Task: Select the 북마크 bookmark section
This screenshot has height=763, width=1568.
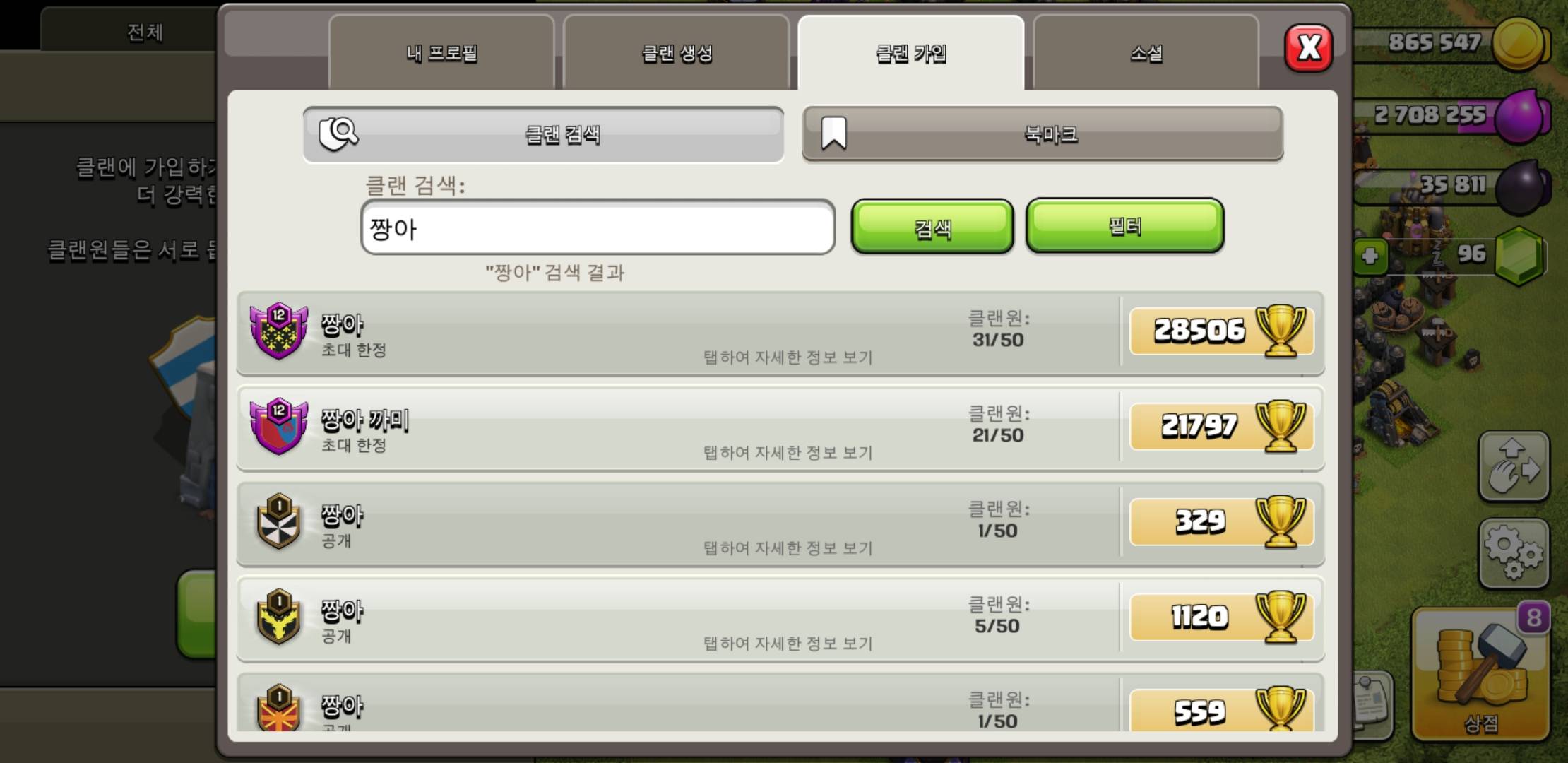Action: [1043, 134]
